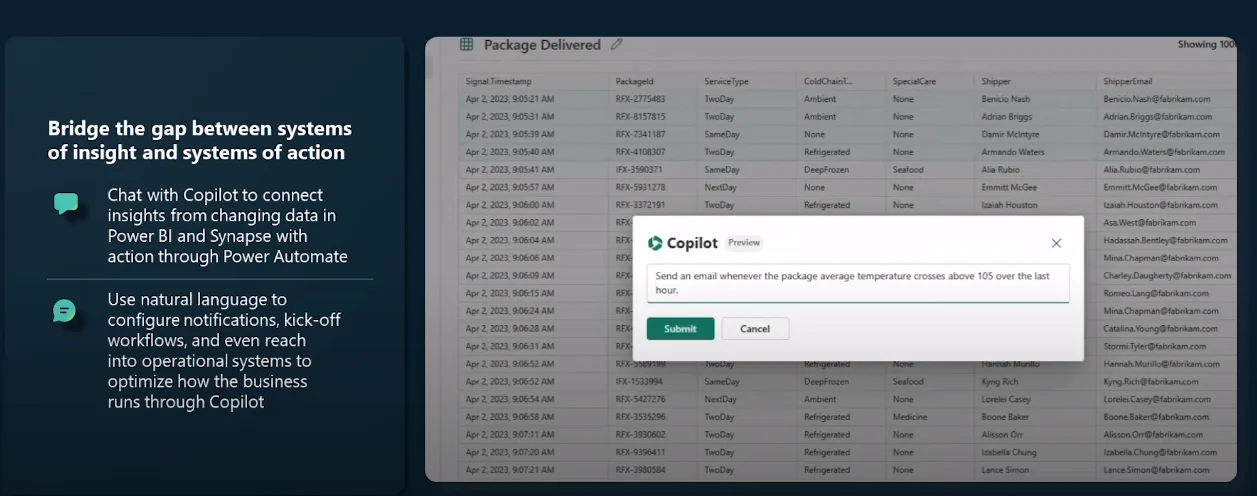This screenshot has height=496, width=1257.
Task: Click shipper name Damir McIntyre
Action: point(1011,134)
